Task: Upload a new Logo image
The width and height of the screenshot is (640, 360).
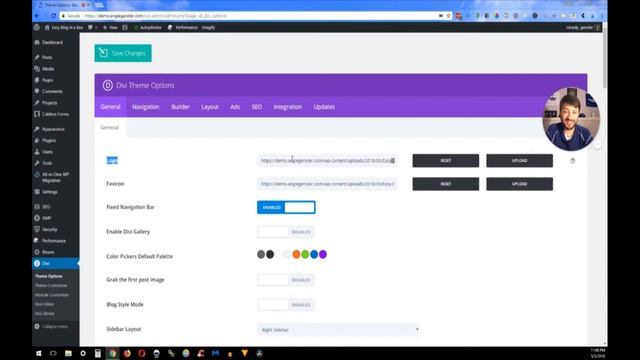Action: (520, 161)
